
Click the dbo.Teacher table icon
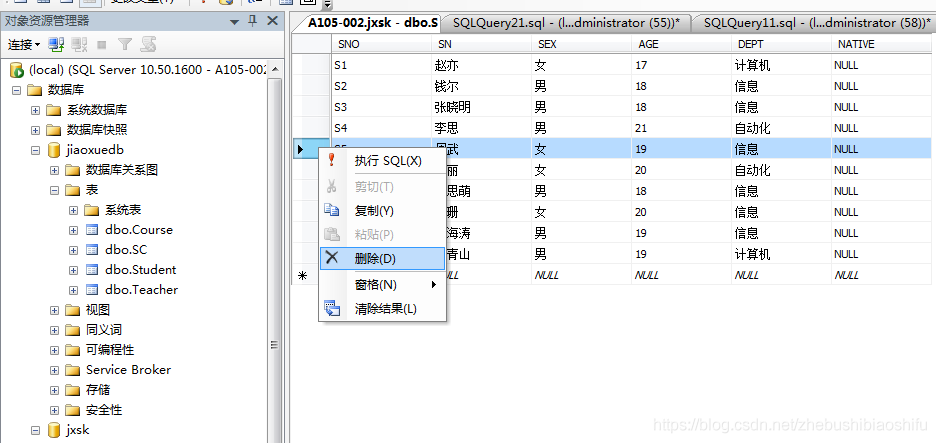point(91,290)
